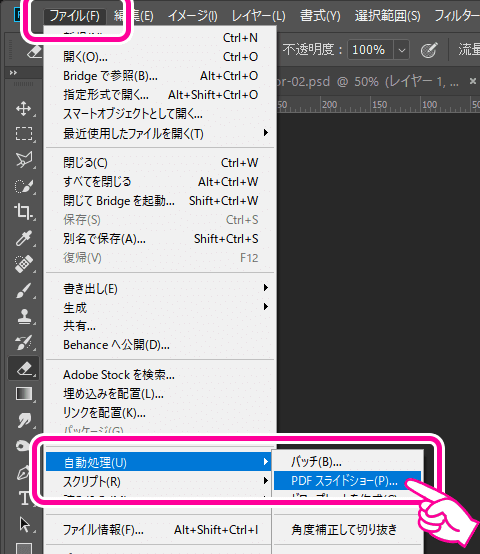Choose スマートオブジェクトとして開く...

tap(160, 114)
